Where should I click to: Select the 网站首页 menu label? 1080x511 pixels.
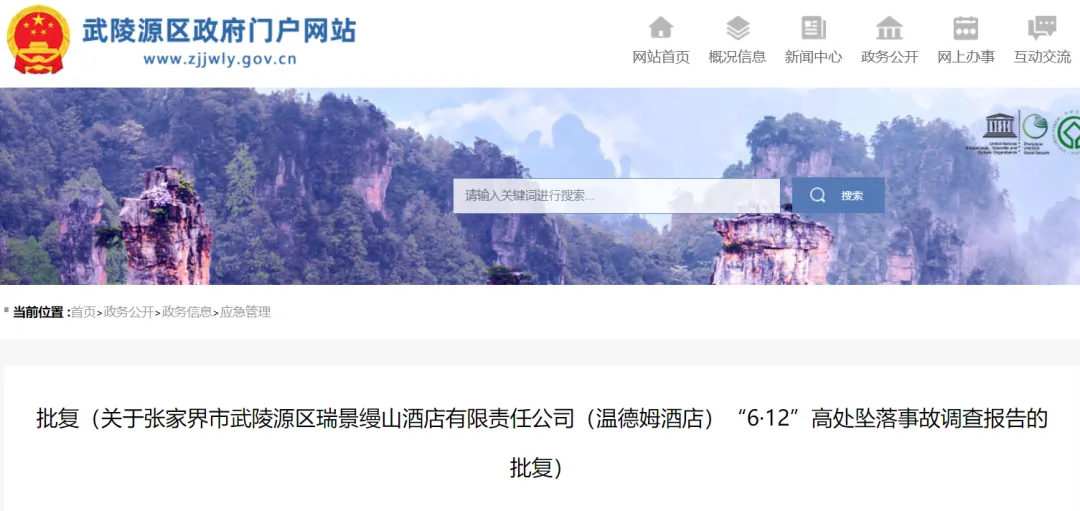(x=661, y=57)
